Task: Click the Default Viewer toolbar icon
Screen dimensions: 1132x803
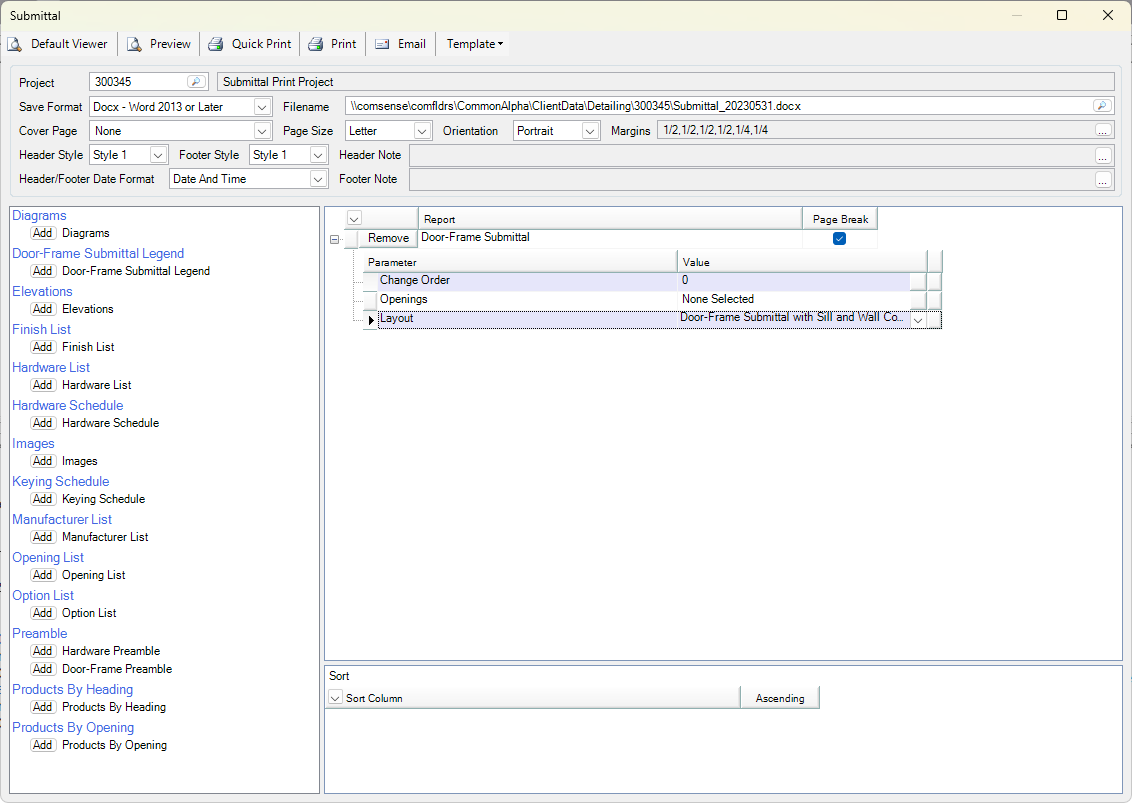Action: (x=15, y=44)
